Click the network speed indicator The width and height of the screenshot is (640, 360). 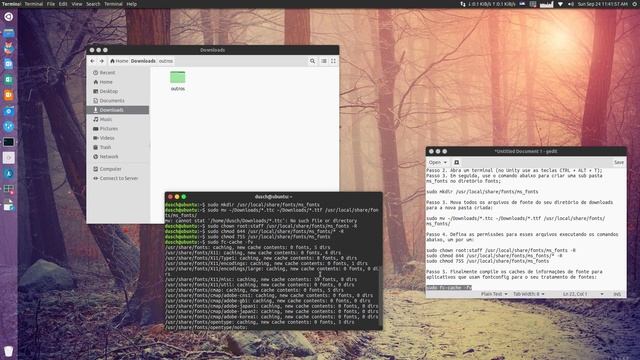point(488,4)
